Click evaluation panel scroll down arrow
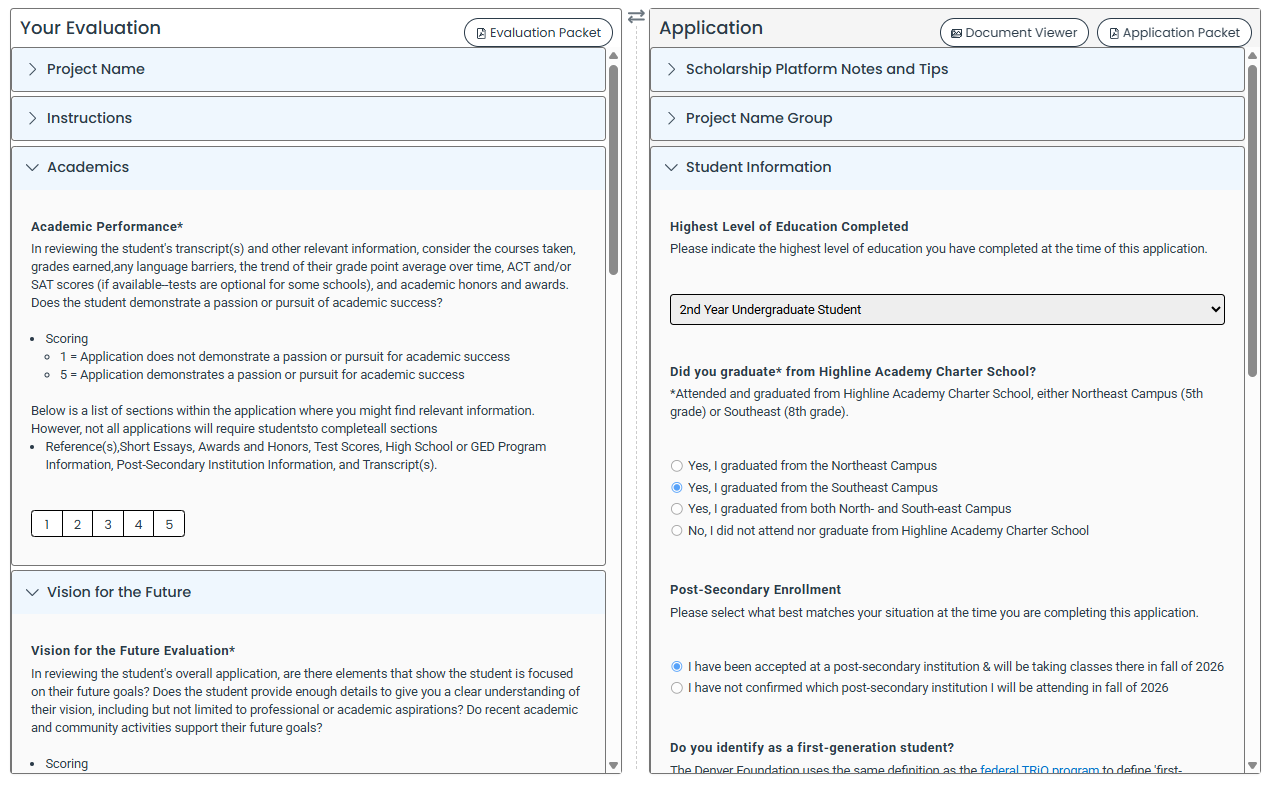This screenshot has height=786, width=1271. pos(613,766)
